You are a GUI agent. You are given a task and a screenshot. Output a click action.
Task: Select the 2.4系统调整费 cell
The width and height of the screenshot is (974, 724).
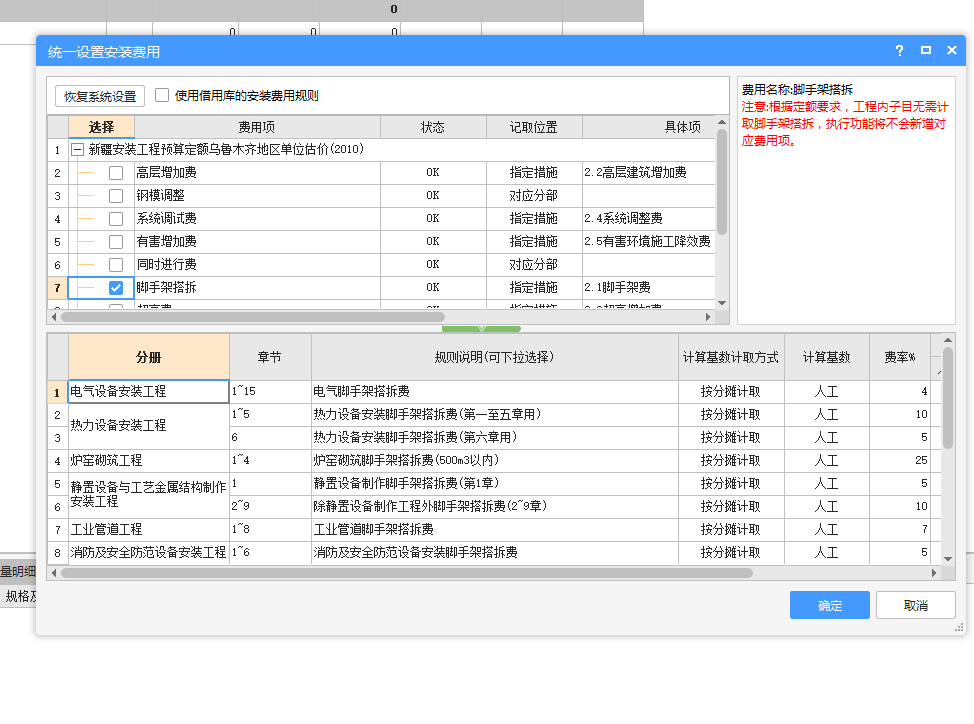pyautogui.click(x=649, y=219)
